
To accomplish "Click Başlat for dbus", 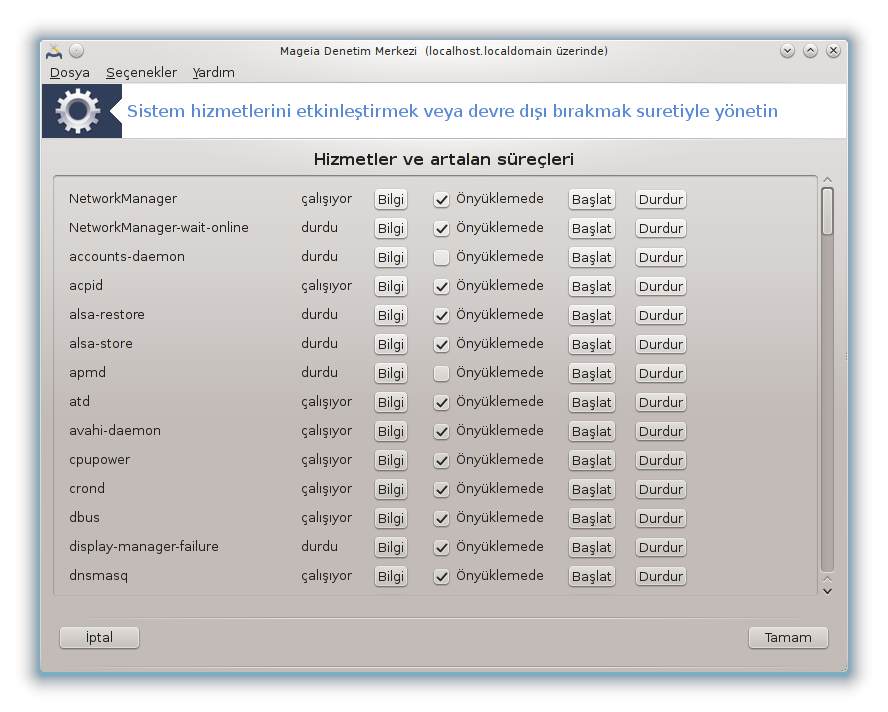I will click(592, 518).
